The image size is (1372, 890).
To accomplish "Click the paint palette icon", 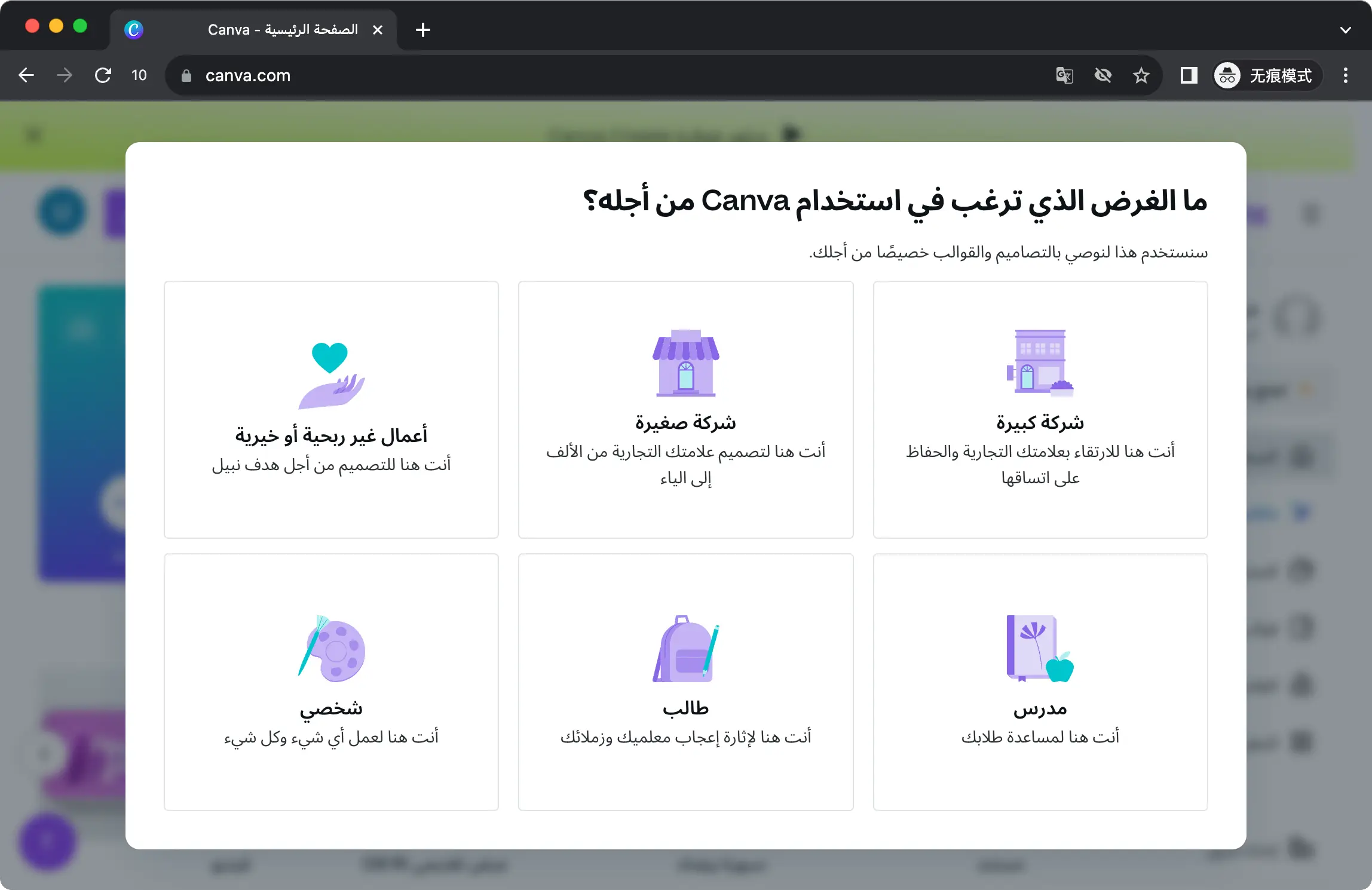I will pos(331,649).
